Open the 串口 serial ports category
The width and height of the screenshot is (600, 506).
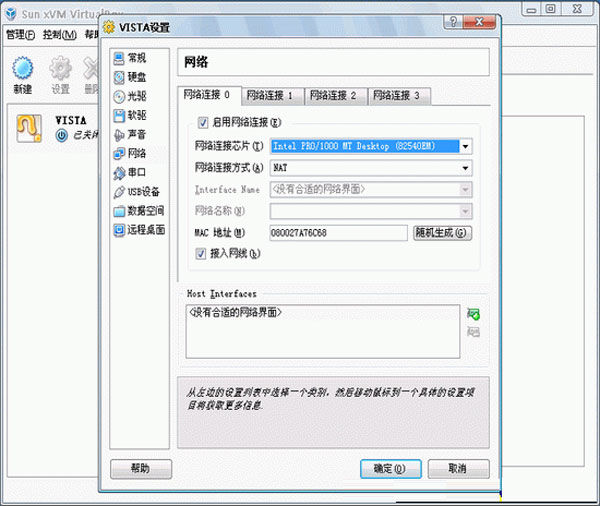coord(130,173)
